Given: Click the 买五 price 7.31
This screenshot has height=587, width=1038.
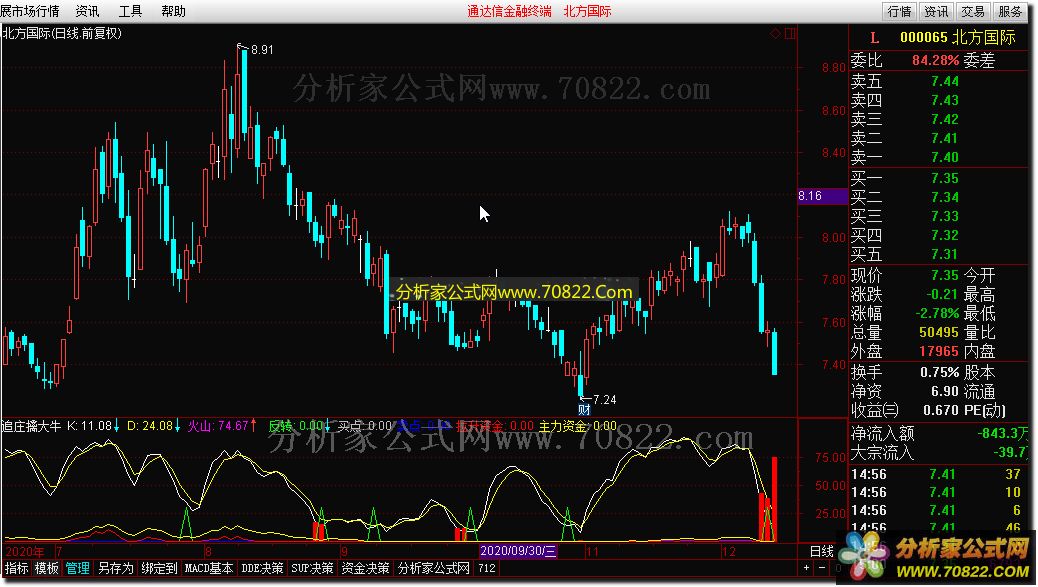Looking at the screenshot, I should [x=945, y=255].
